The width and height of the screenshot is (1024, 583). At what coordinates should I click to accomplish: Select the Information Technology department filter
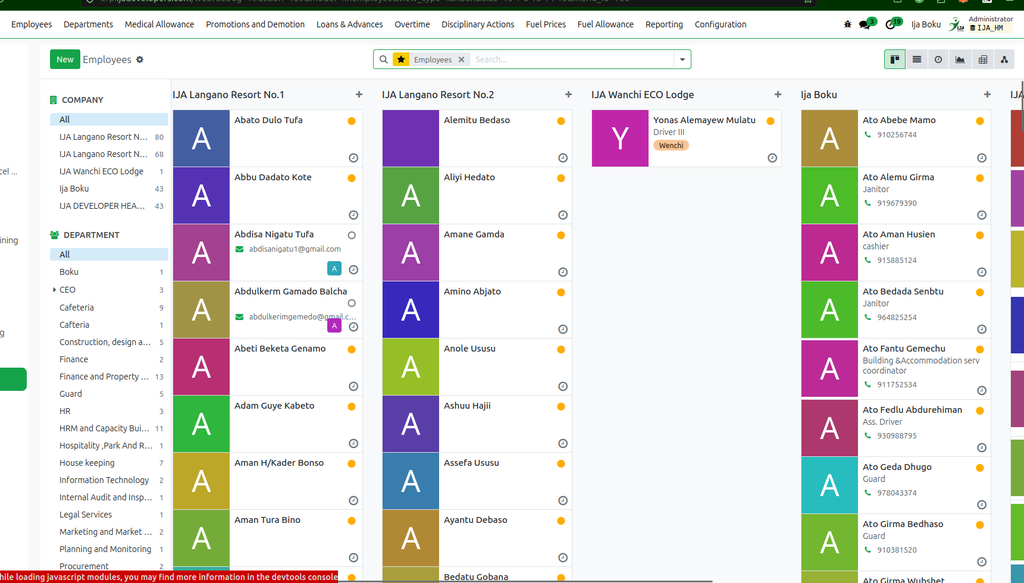[111, 480]
